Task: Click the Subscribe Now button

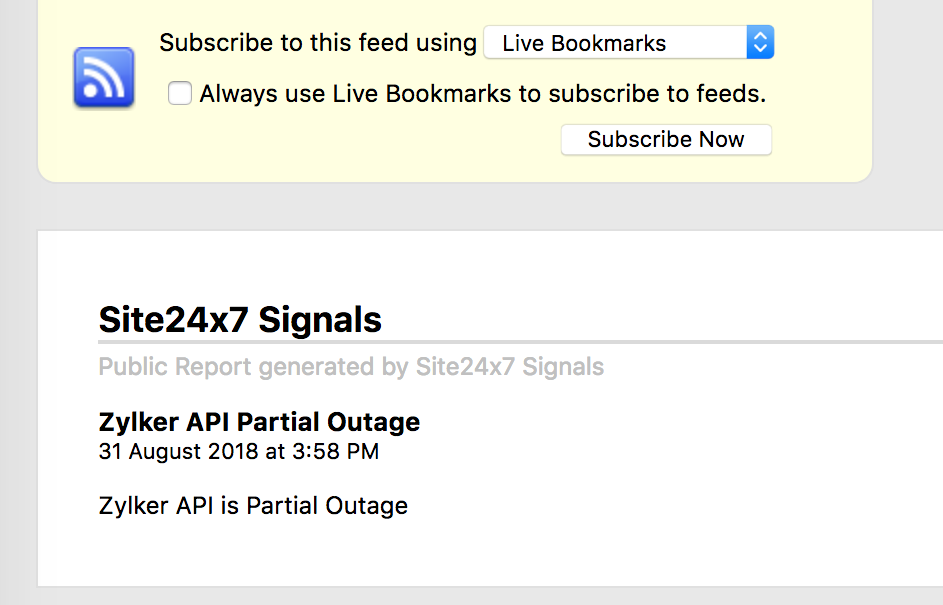Action: [666, 140]
